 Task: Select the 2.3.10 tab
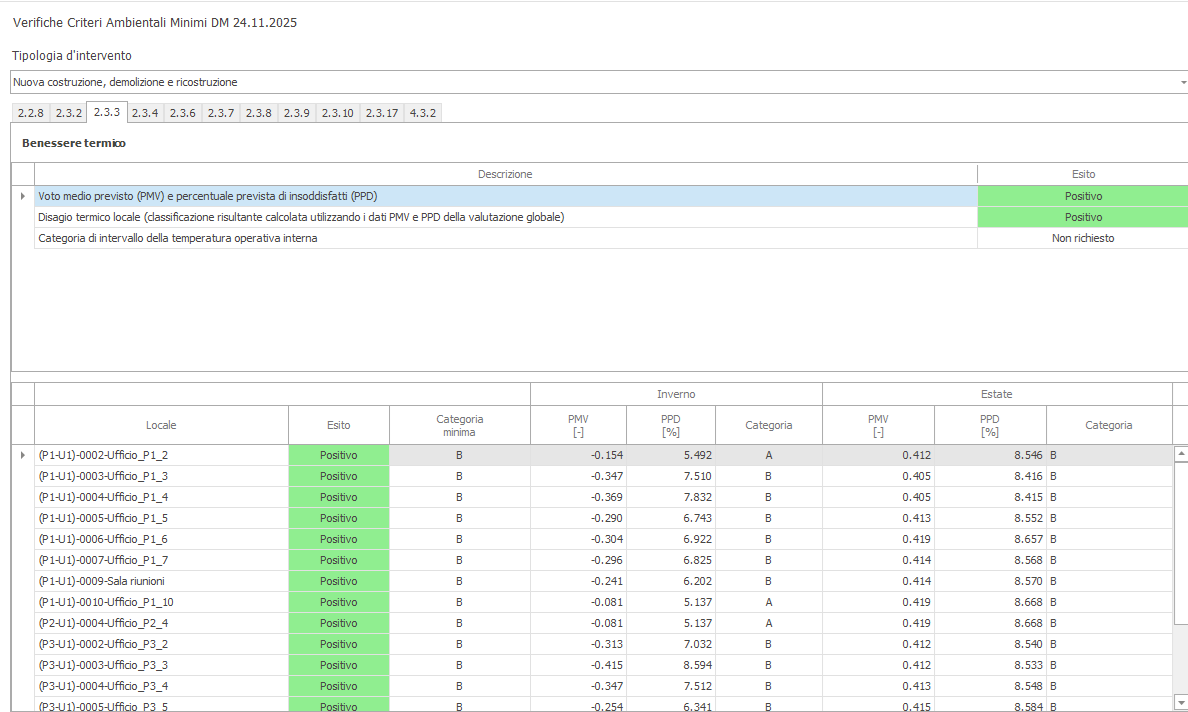pos(337,113)
